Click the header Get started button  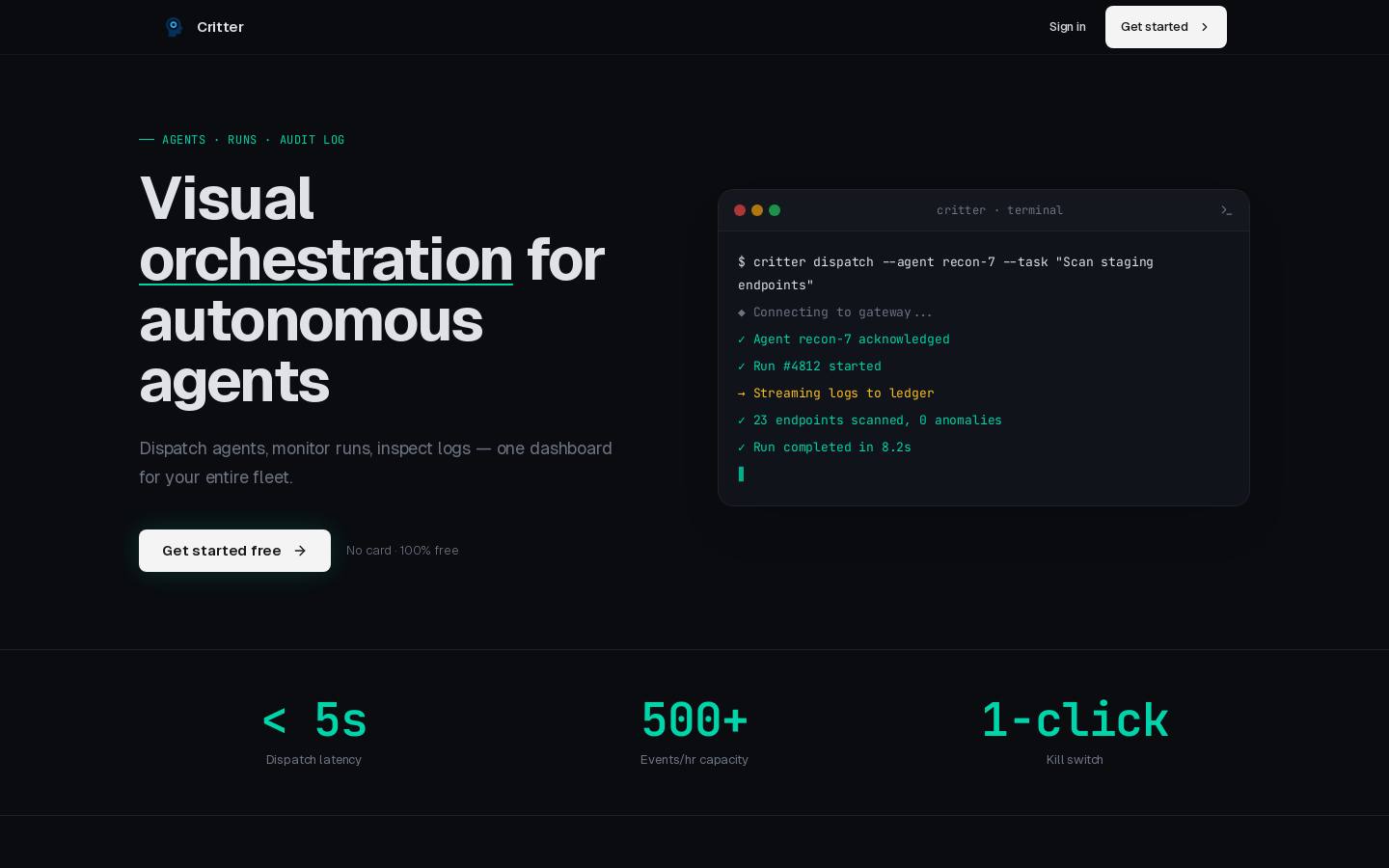[1165, 27]
